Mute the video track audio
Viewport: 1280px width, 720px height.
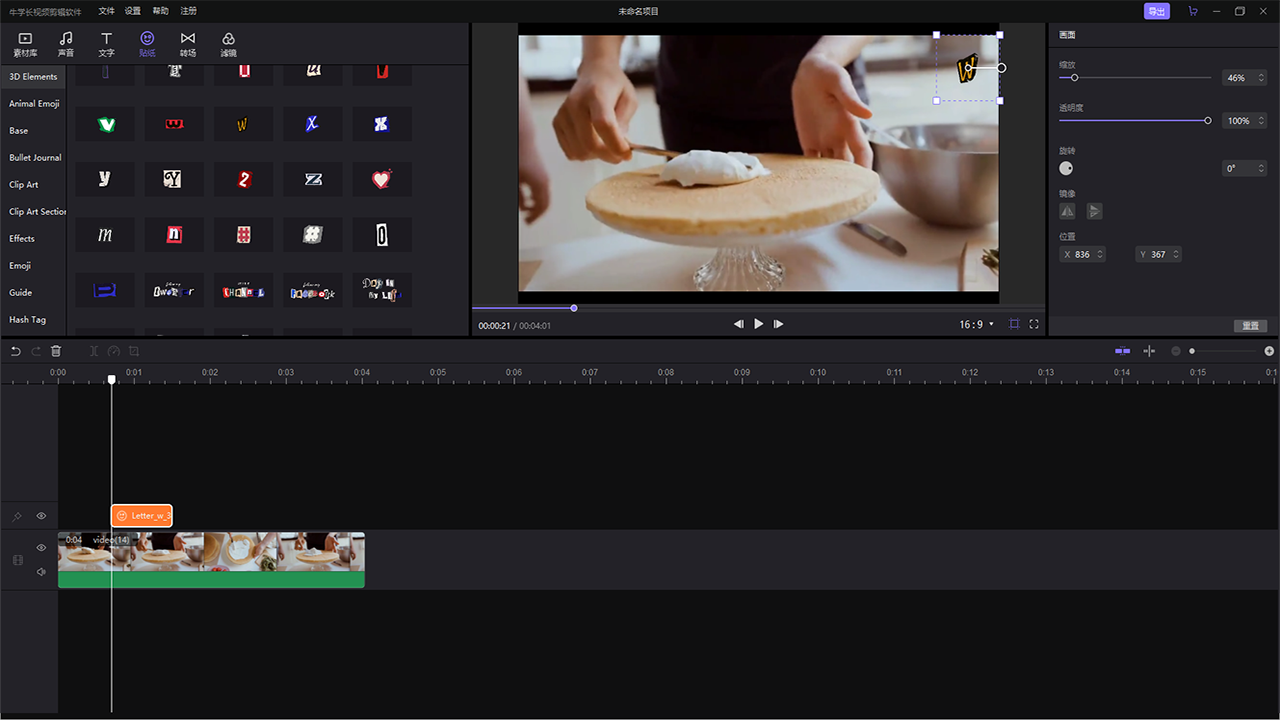[x=41, y=572]
